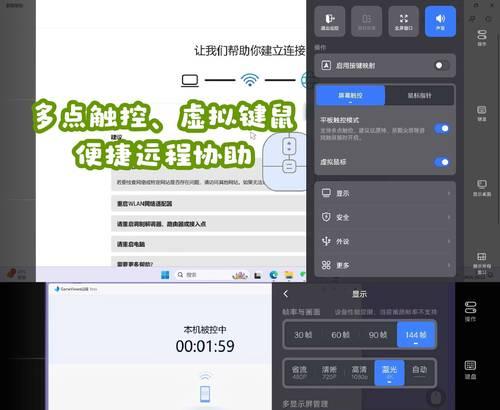Screen dimensions: 500x410
Task: Click the virtual mouse overlay widget
Action: tap(285, 162)
